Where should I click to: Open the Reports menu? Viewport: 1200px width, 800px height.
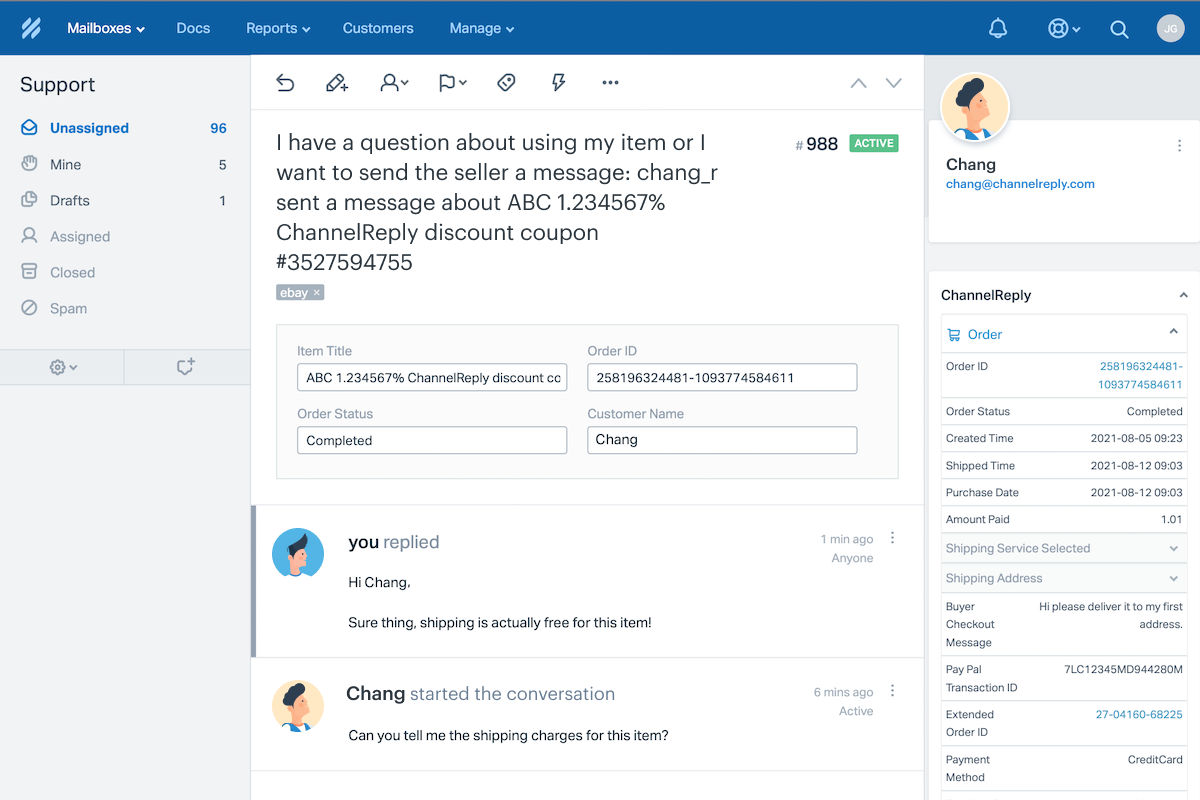point(278,28)
